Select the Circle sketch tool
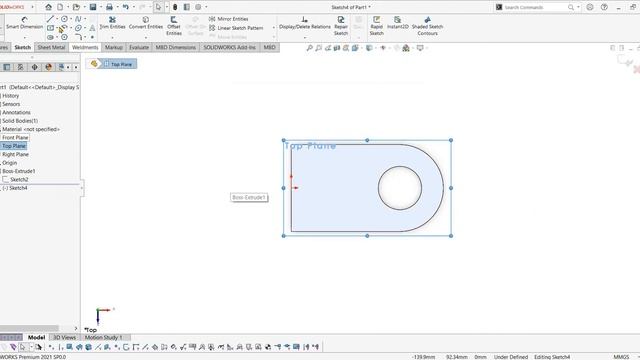Screen dimensions: 640x360 [64, 19]
